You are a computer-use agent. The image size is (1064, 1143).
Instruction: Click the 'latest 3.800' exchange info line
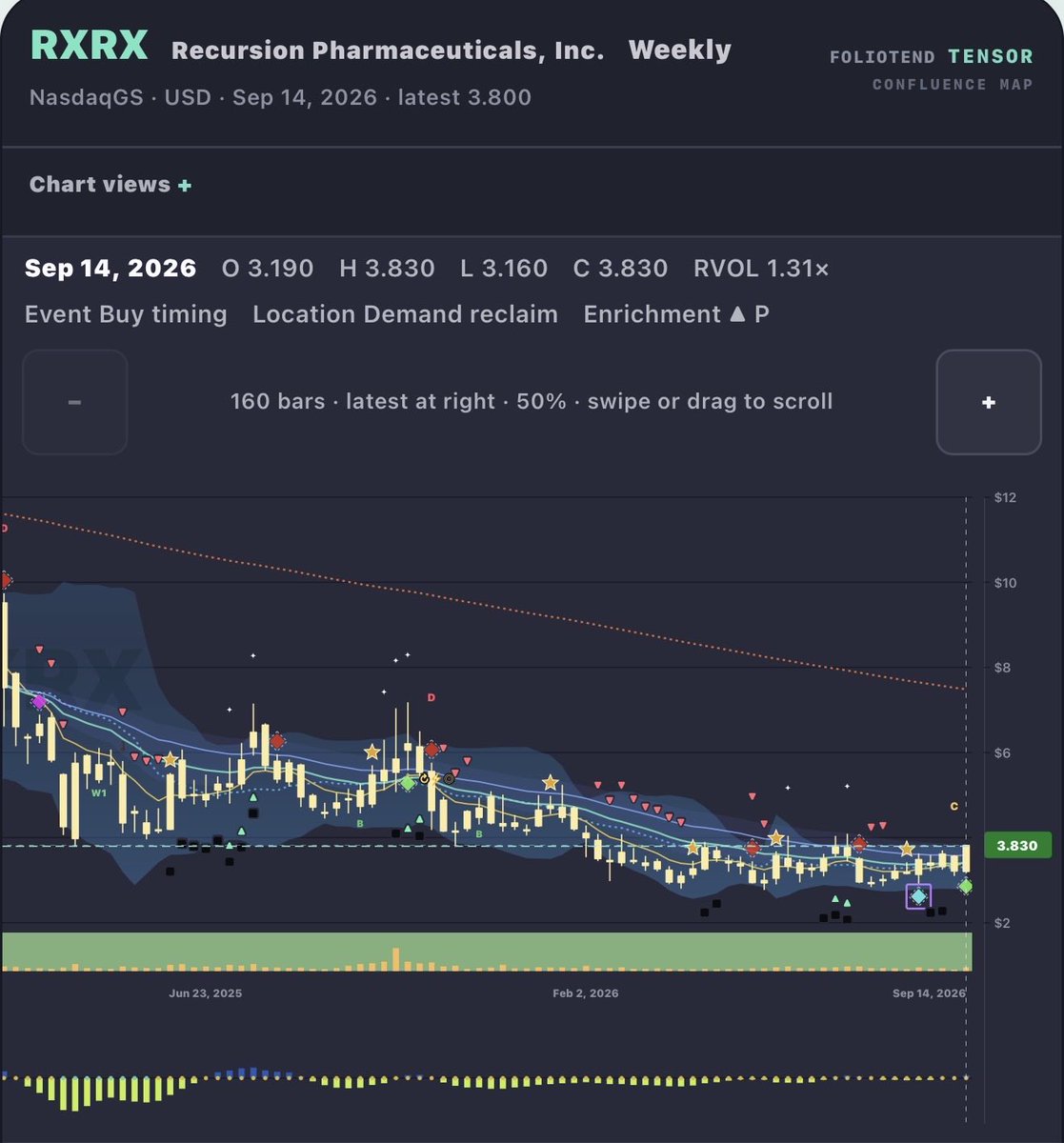coord(280,97)
